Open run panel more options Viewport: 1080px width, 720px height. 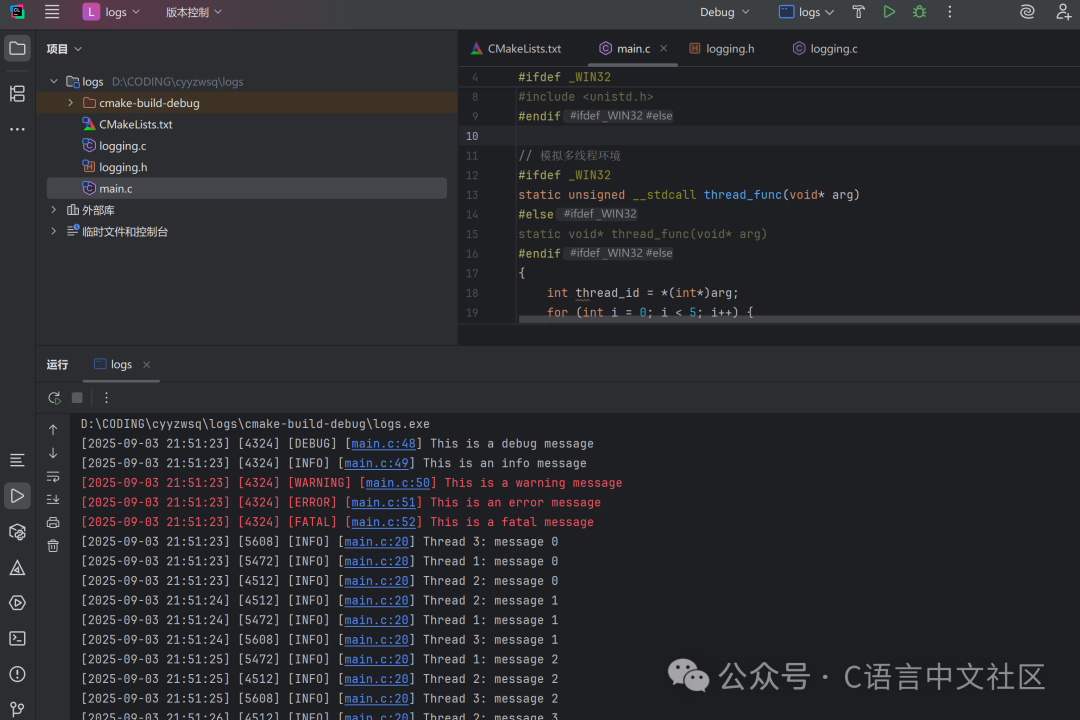(106, 398)
